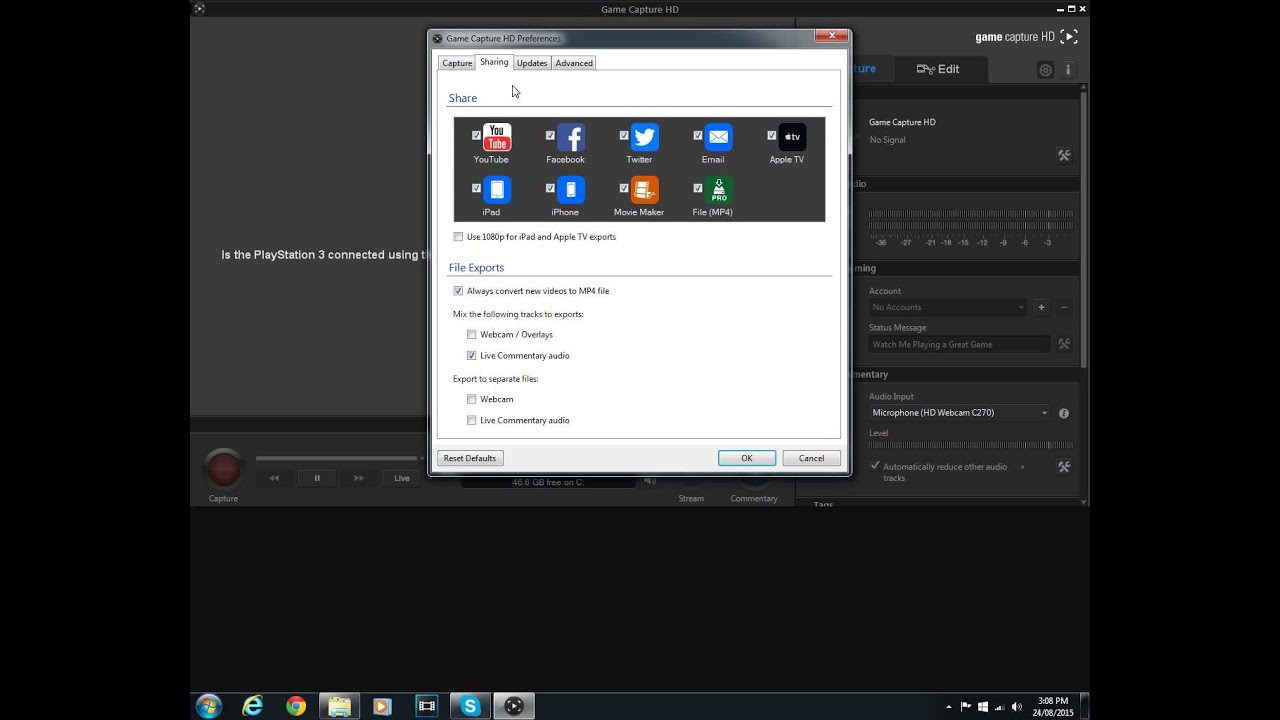This screenshot has width=1280, height=720.
Task: Click the info icon beside the gear
Action: (x=1068, y=70)
